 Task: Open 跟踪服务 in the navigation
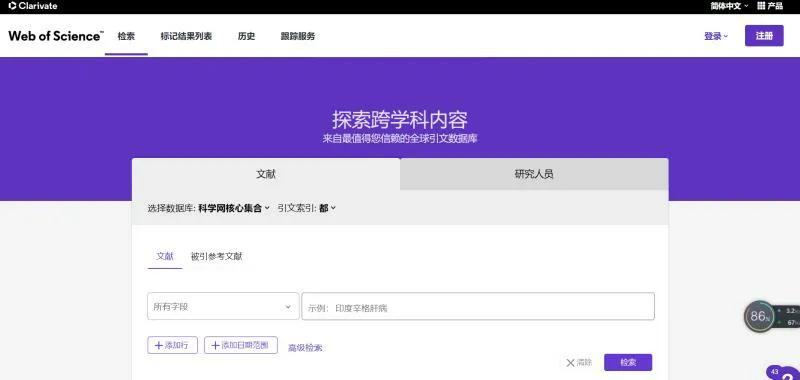(298, 36)
